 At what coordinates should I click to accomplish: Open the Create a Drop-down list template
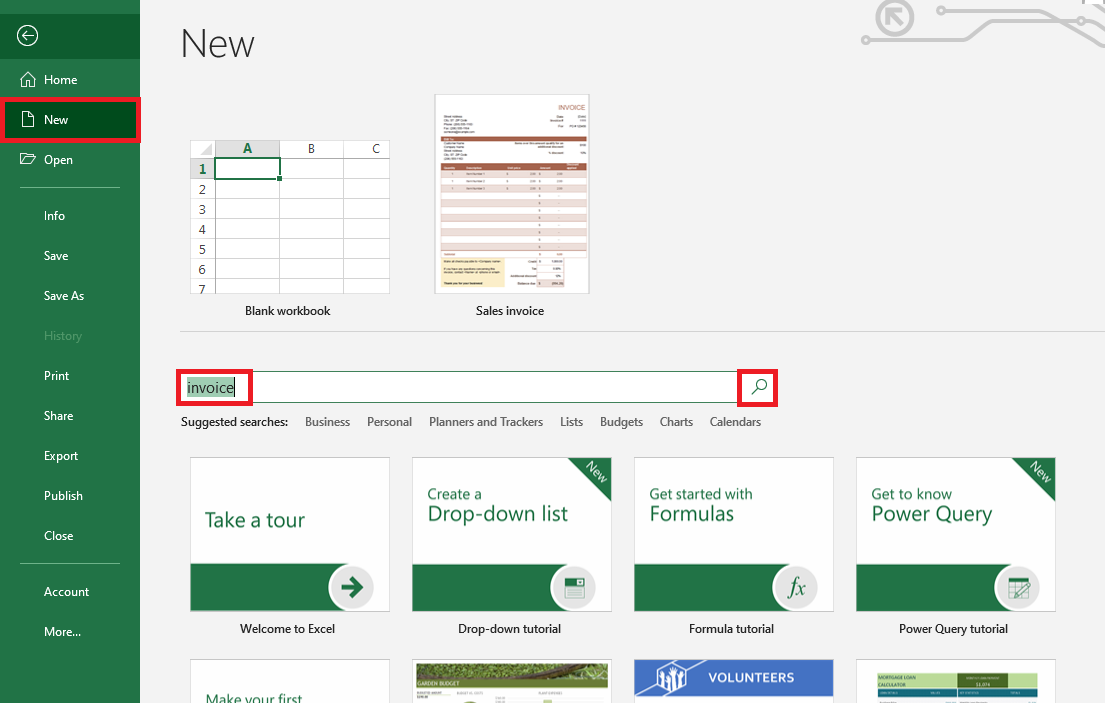click(512, 534)
